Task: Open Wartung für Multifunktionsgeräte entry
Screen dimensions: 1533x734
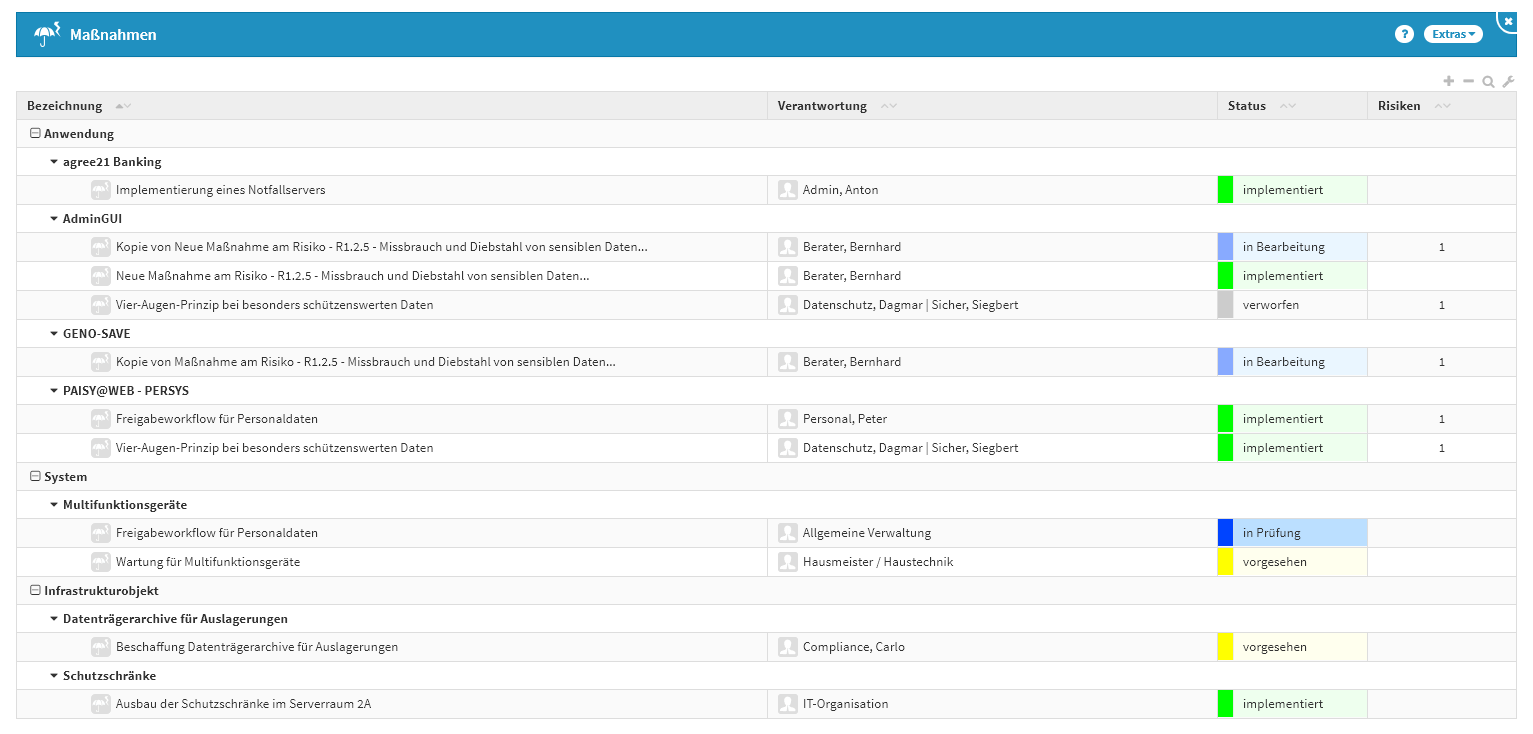Action: click(x=208, y=562)
